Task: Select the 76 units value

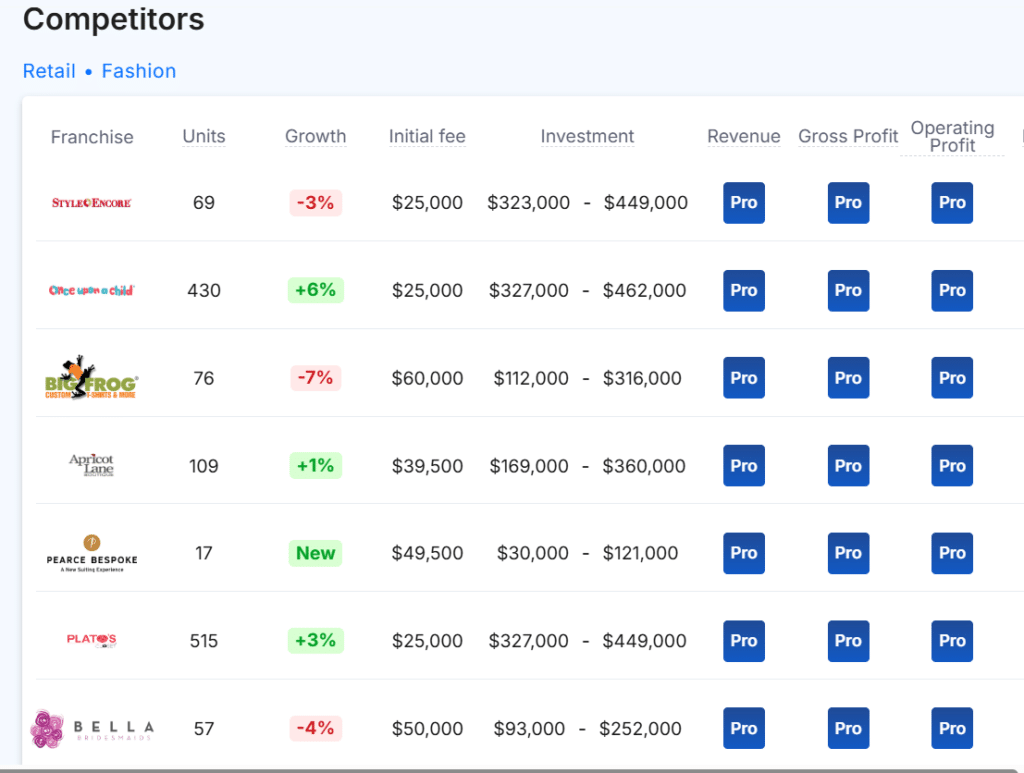Action: pyautogui.click(x=204, y=378)
